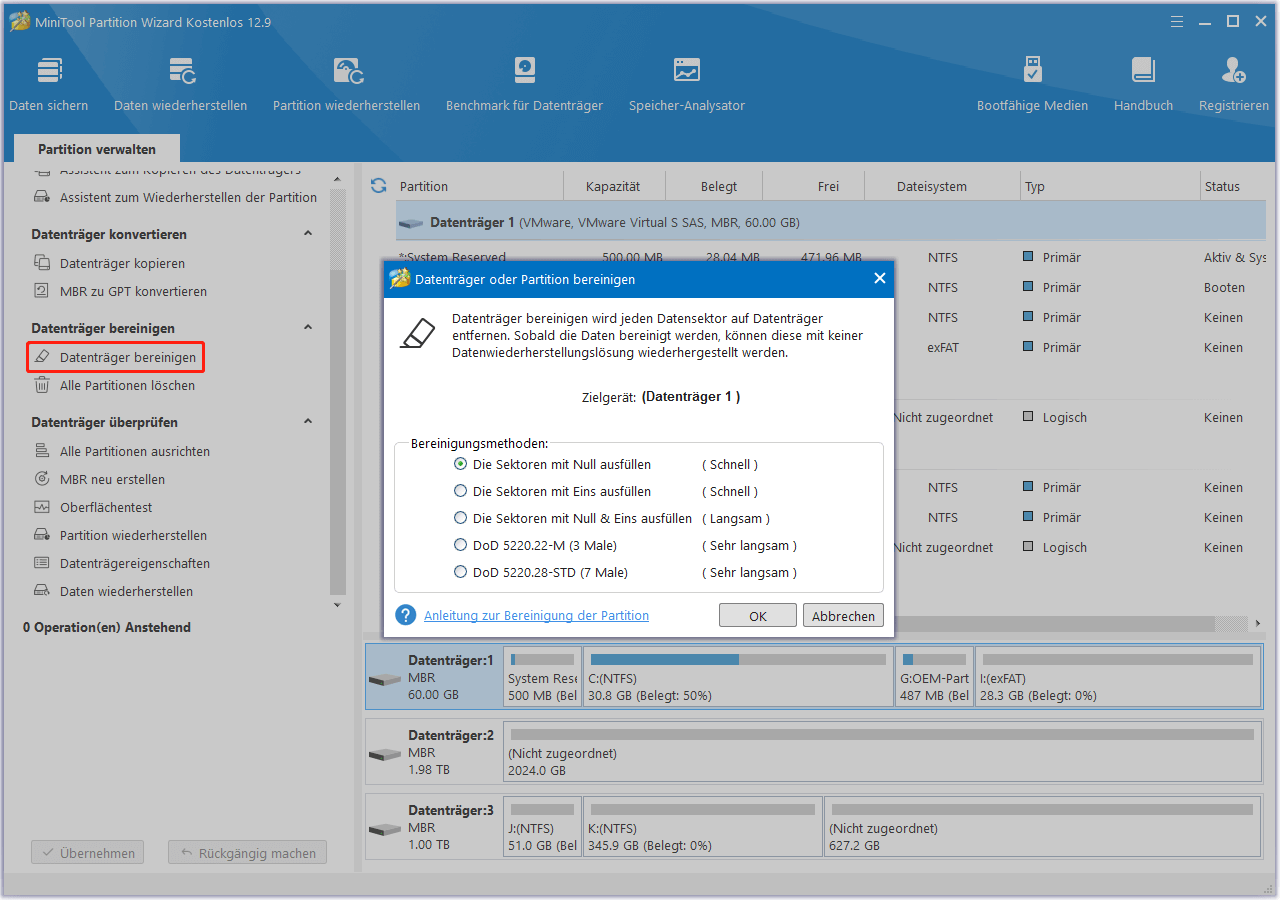This screenshot has height=900, width=1280.
Task: Select the 627.2 GB unallocated block
Action: coord(1043,828)
